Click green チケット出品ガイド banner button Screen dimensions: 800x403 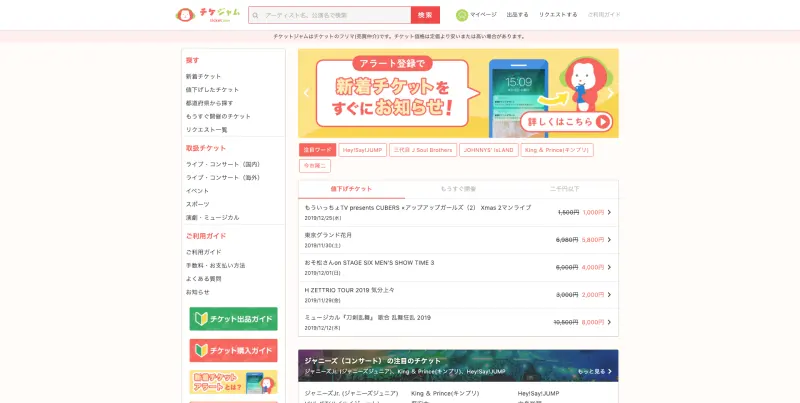click(x=234, y=319)
